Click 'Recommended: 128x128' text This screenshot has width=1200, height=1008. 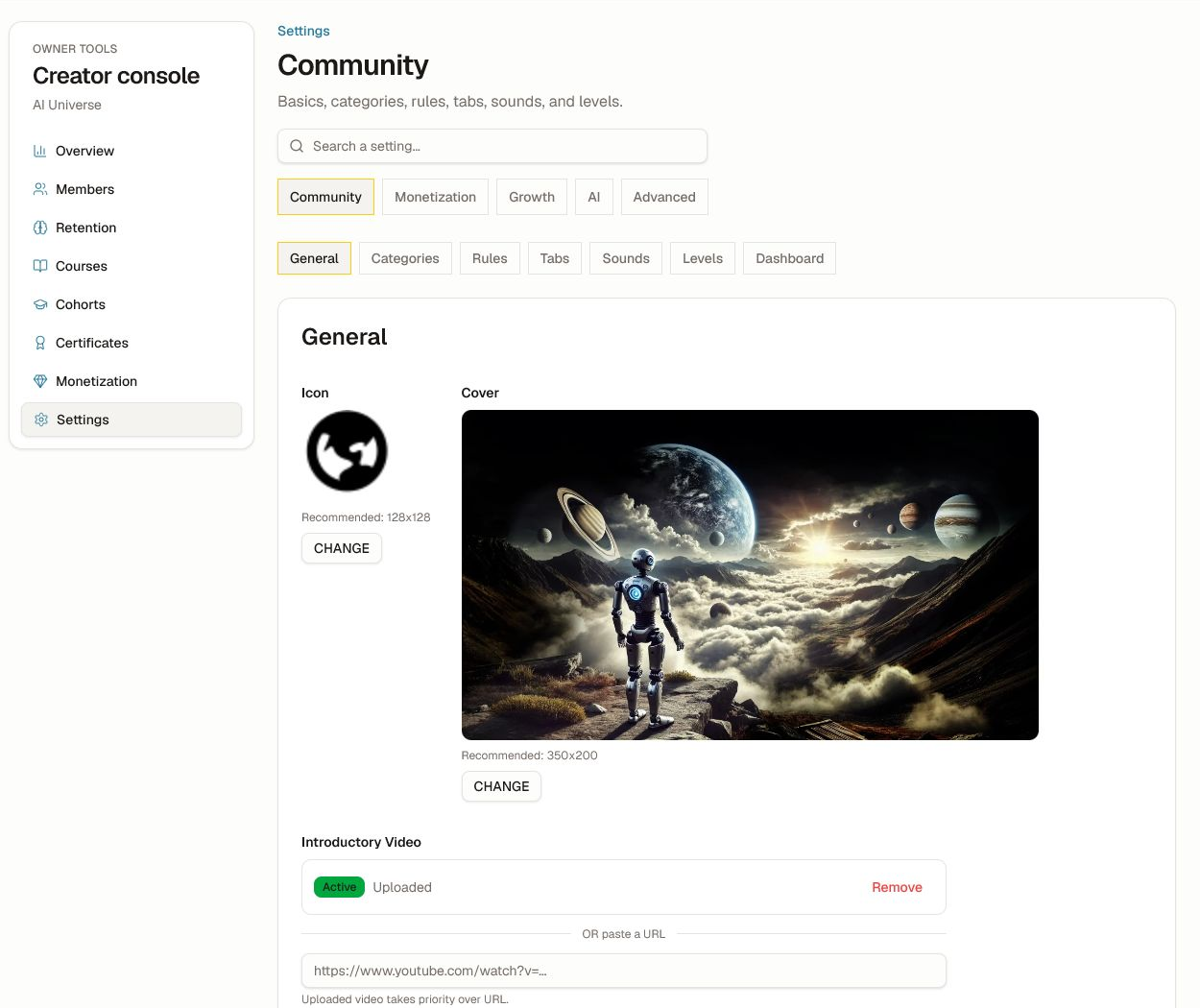point(366,517)
